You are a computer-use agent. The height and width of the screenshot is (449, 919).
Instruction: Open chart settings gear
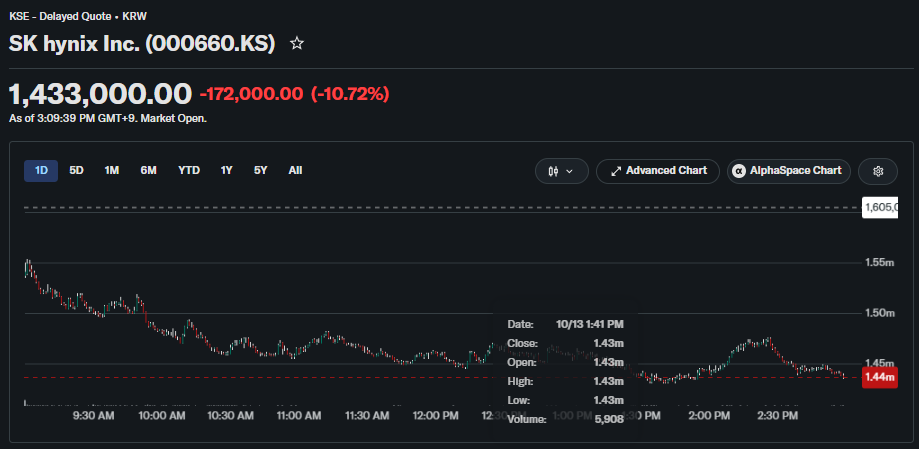(877, 171)
